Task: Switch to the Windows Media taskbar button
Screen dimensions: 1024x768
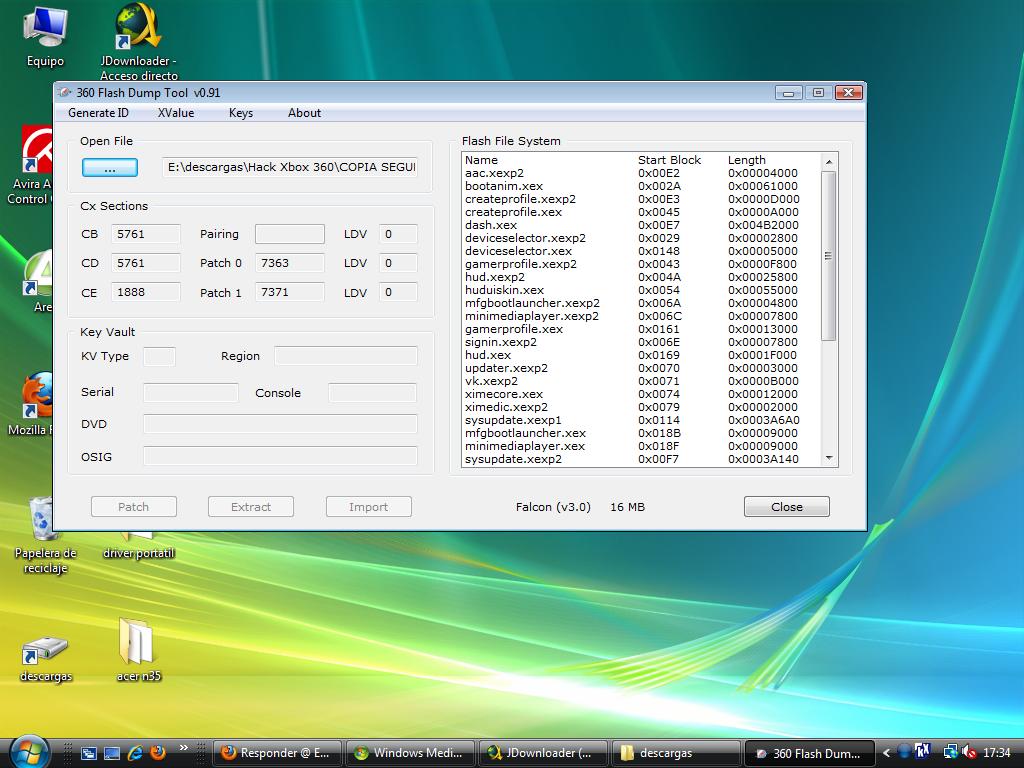Action: 411,753
